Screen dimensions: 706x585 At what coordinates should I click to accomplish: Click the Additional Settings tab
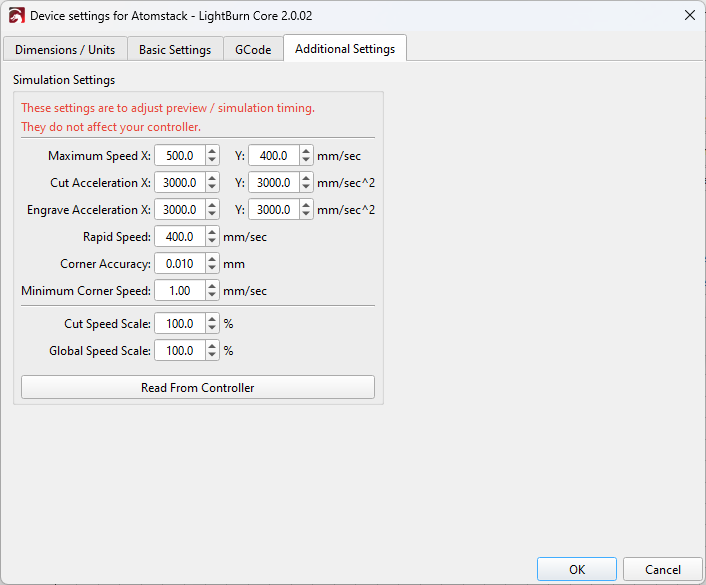pos(345,48)
